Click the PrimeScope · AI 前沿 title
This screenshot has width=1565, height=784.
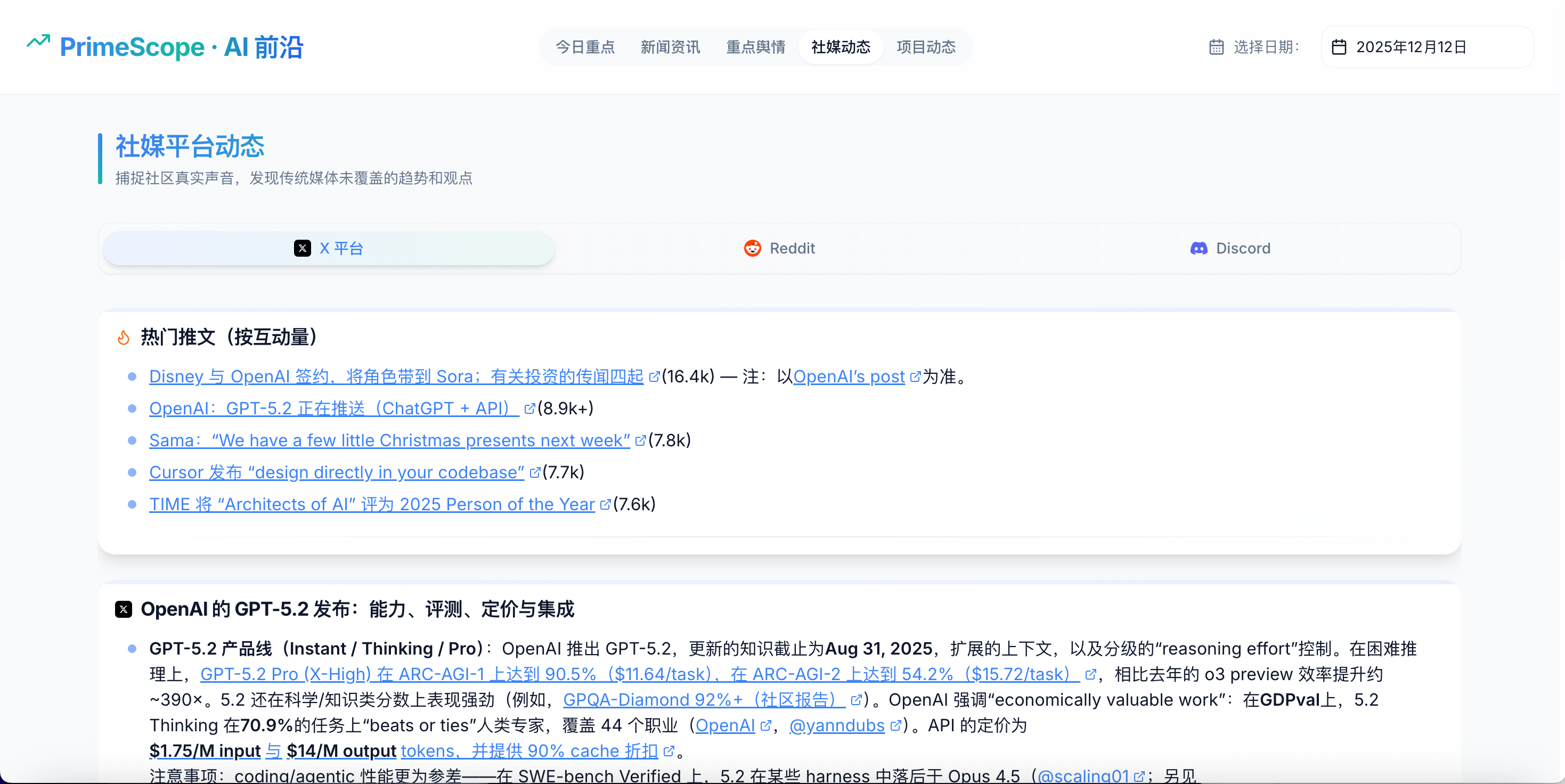181,47
